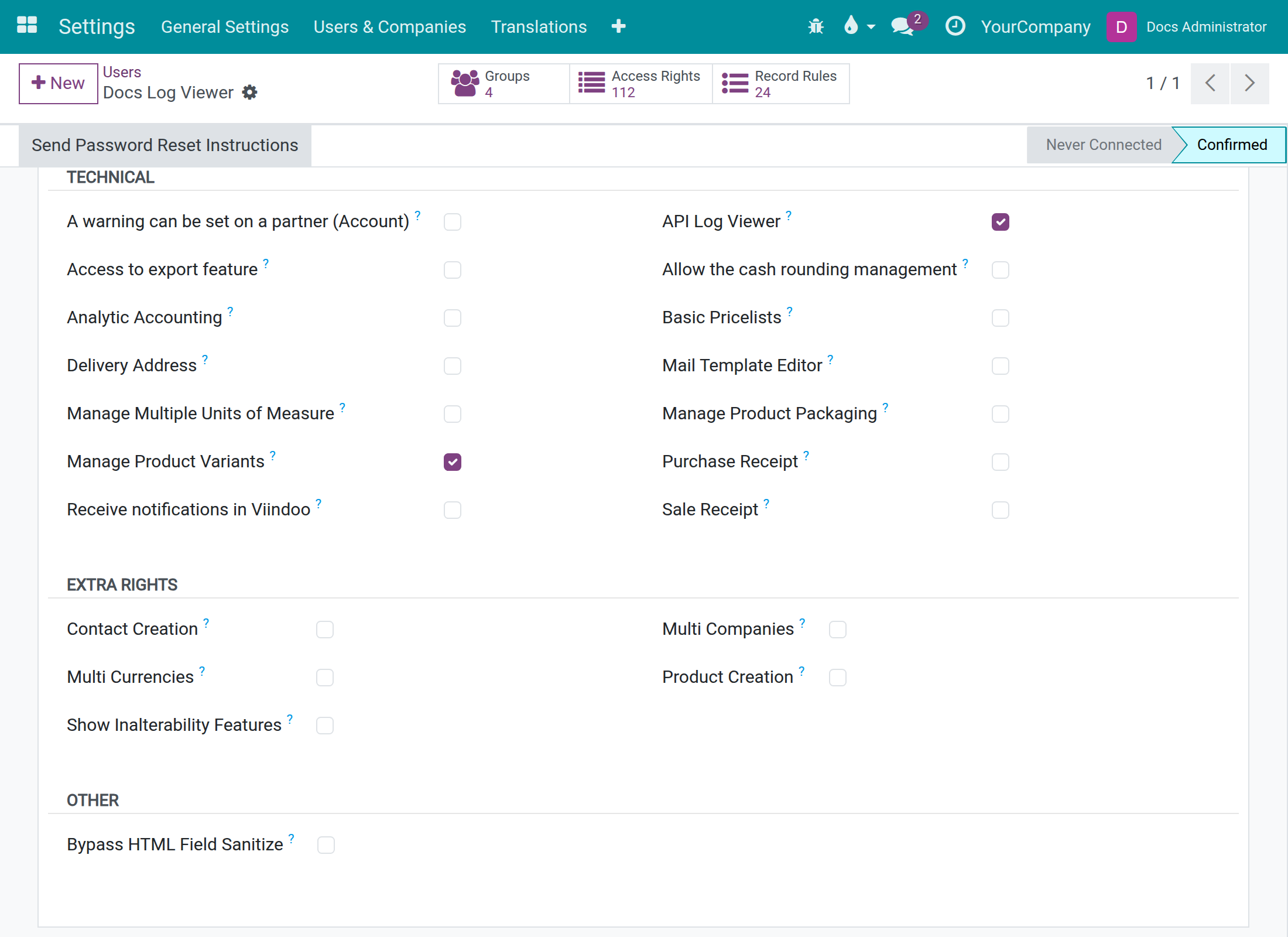The image size is (1288, 937).
Task: Uncheck Manage Product Variants checkbox
Action: (x=452, y=462)
